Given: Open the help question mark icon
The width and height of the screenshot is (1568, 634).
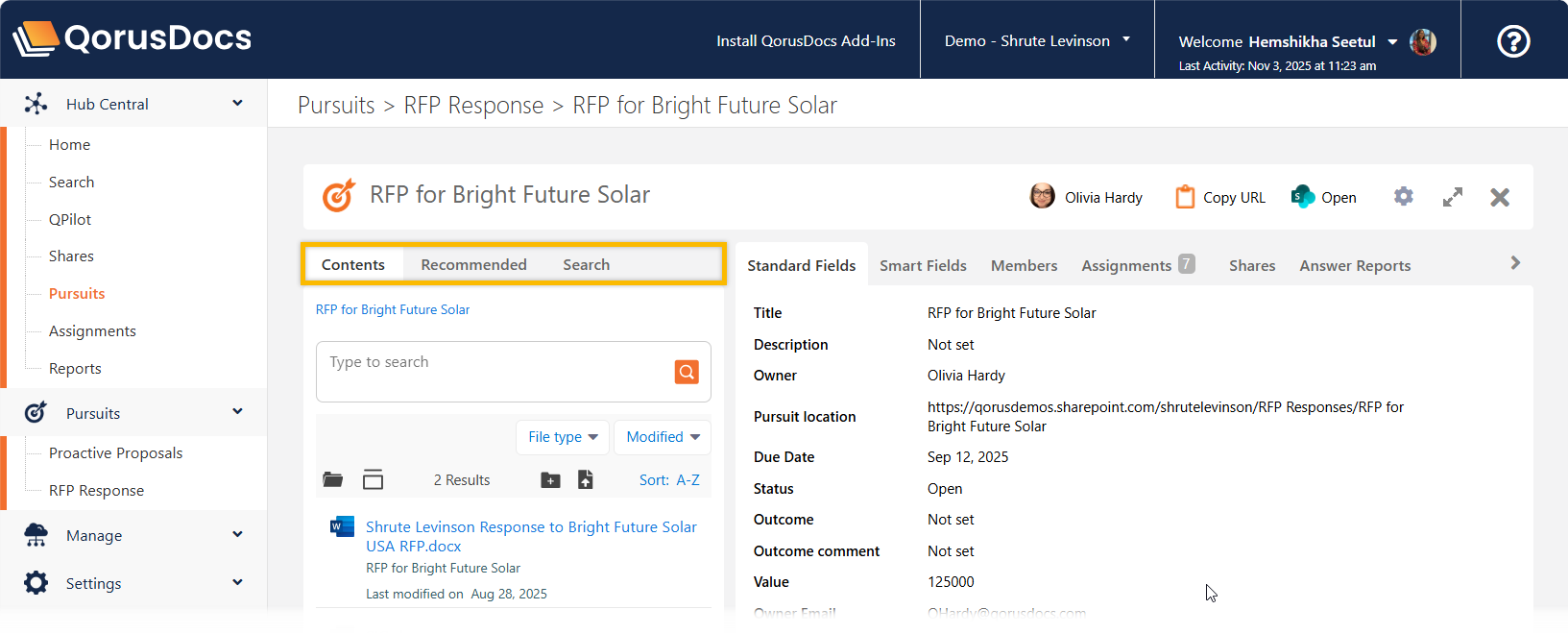Looking at the screenshot, I should point(1513,41).
